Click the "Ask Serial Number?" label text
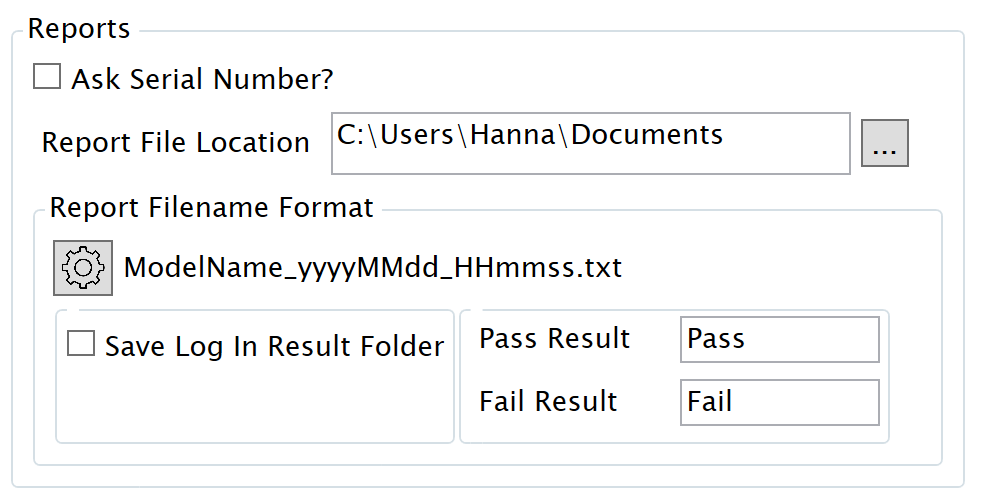This screenshot has height=498, width=997. click(202, 79)
